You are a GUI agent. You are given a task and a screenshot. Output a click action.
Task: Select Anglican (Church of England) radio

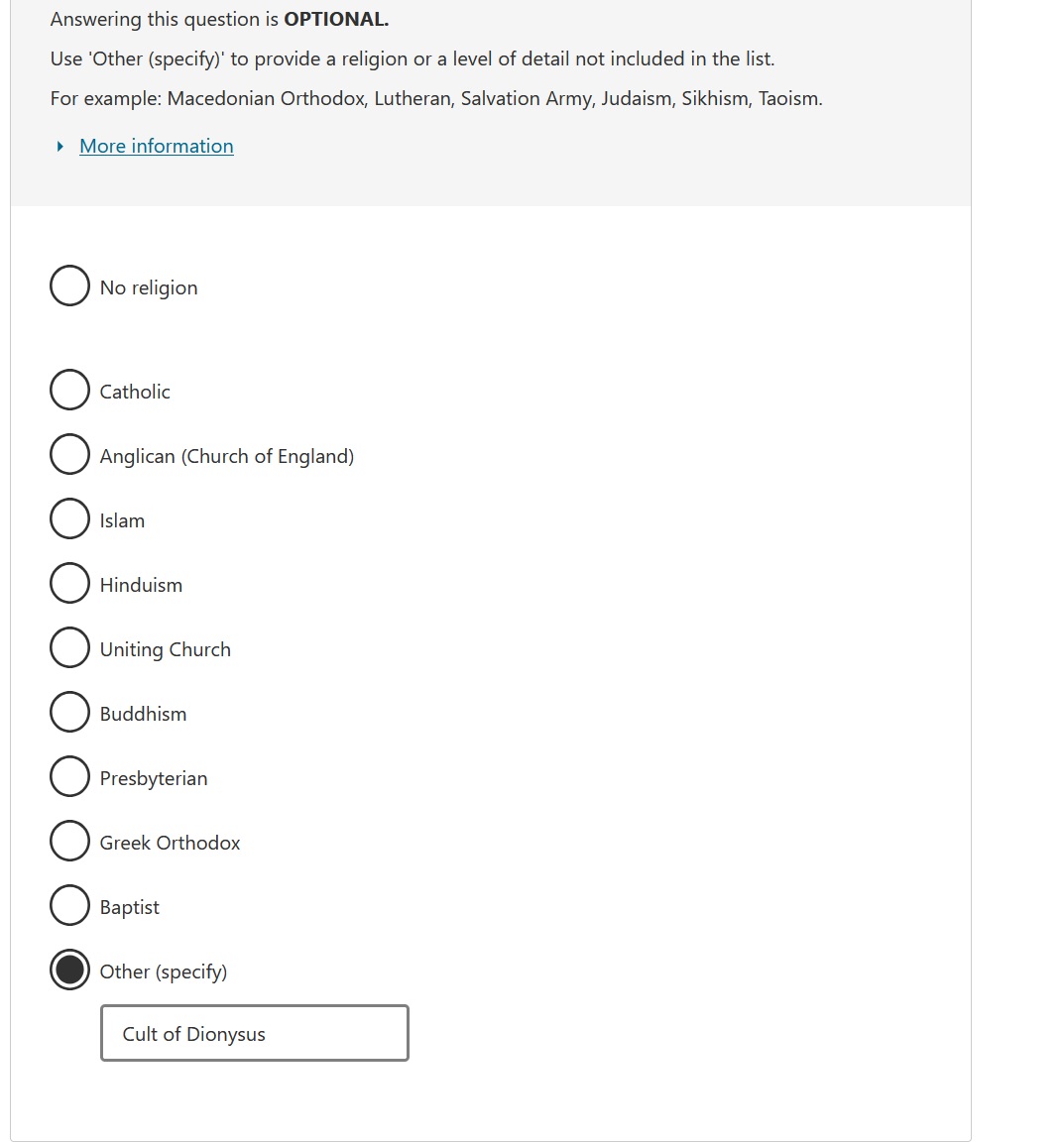tap(70, 454)
